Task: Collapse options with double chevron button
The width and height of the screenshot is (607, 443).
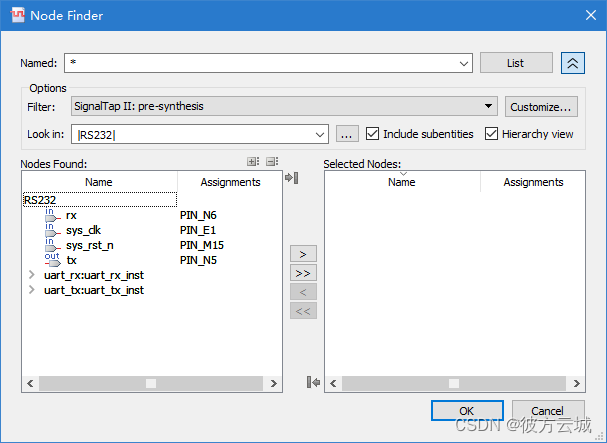Action: tap(573, 63)
